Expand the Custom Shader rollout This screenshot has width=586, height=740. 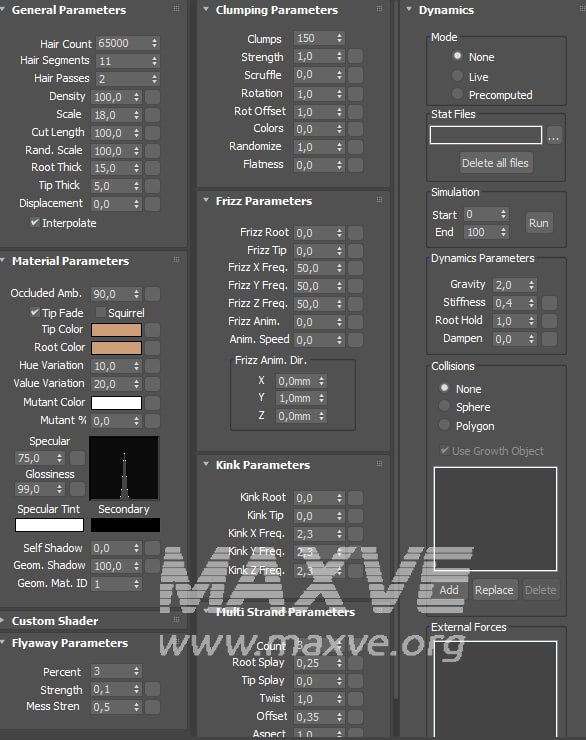tap(3, 621)
